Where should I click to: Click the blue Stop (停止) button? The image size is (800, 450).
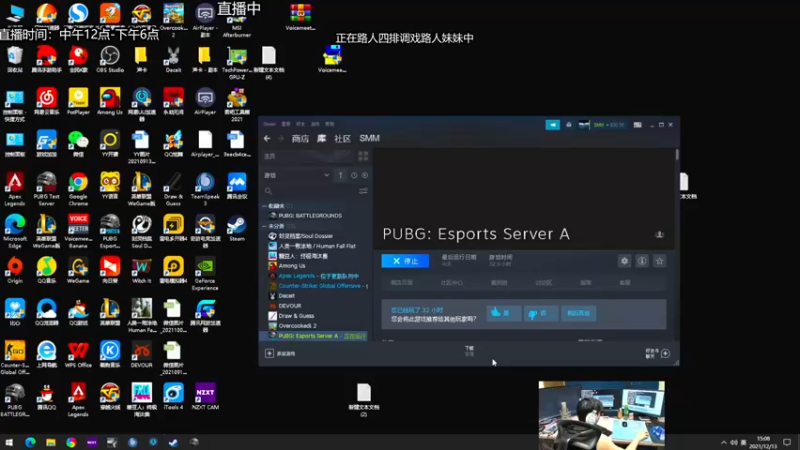tap(405, 261)
